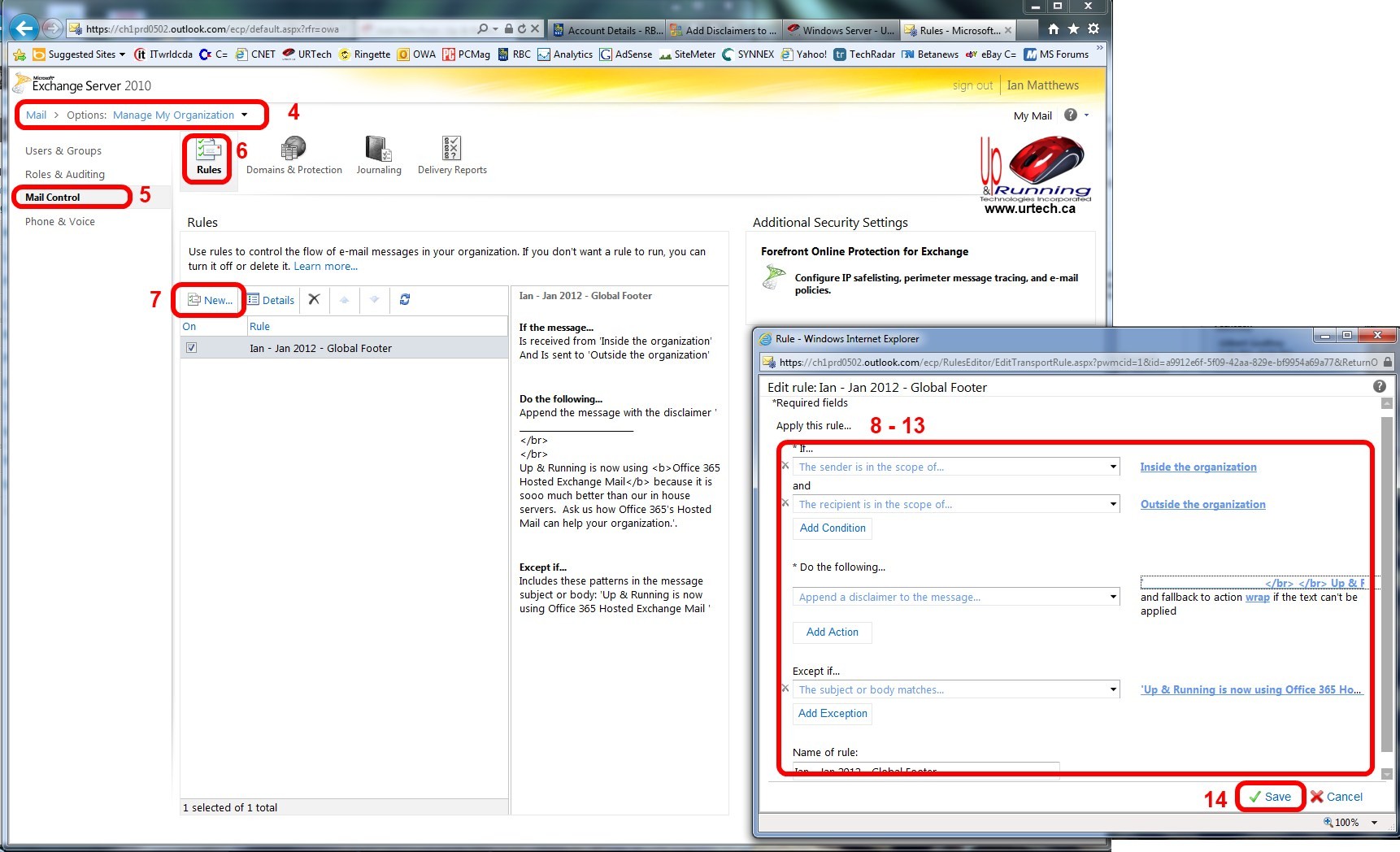Expand 'The sender is in the scope of' dropdown
This screenshot has width=1400, height=852.
pyautogui.click(x=1112, y=467)
